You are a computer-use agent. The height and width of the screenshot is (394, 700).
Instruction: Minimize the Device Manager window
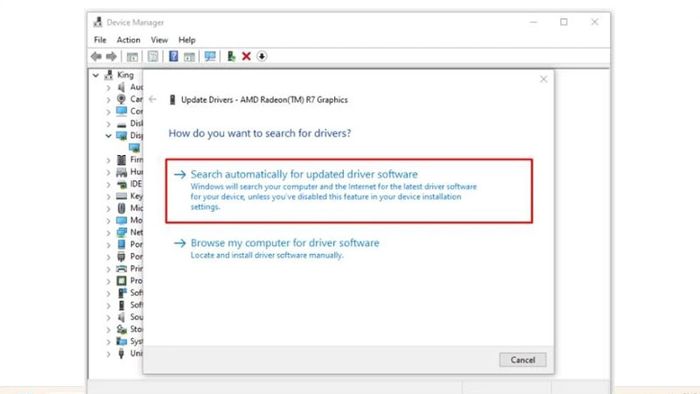[x=533, y=22]
